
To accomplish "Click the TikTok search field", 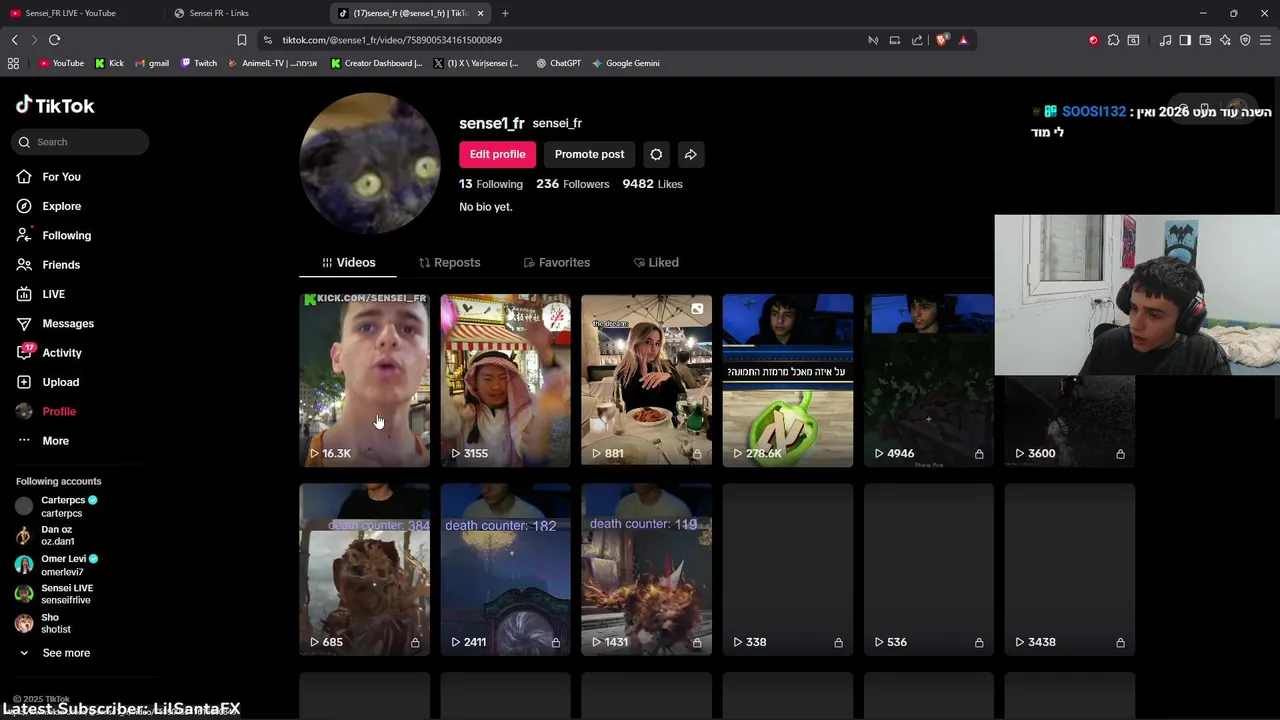I will [80, 142].
